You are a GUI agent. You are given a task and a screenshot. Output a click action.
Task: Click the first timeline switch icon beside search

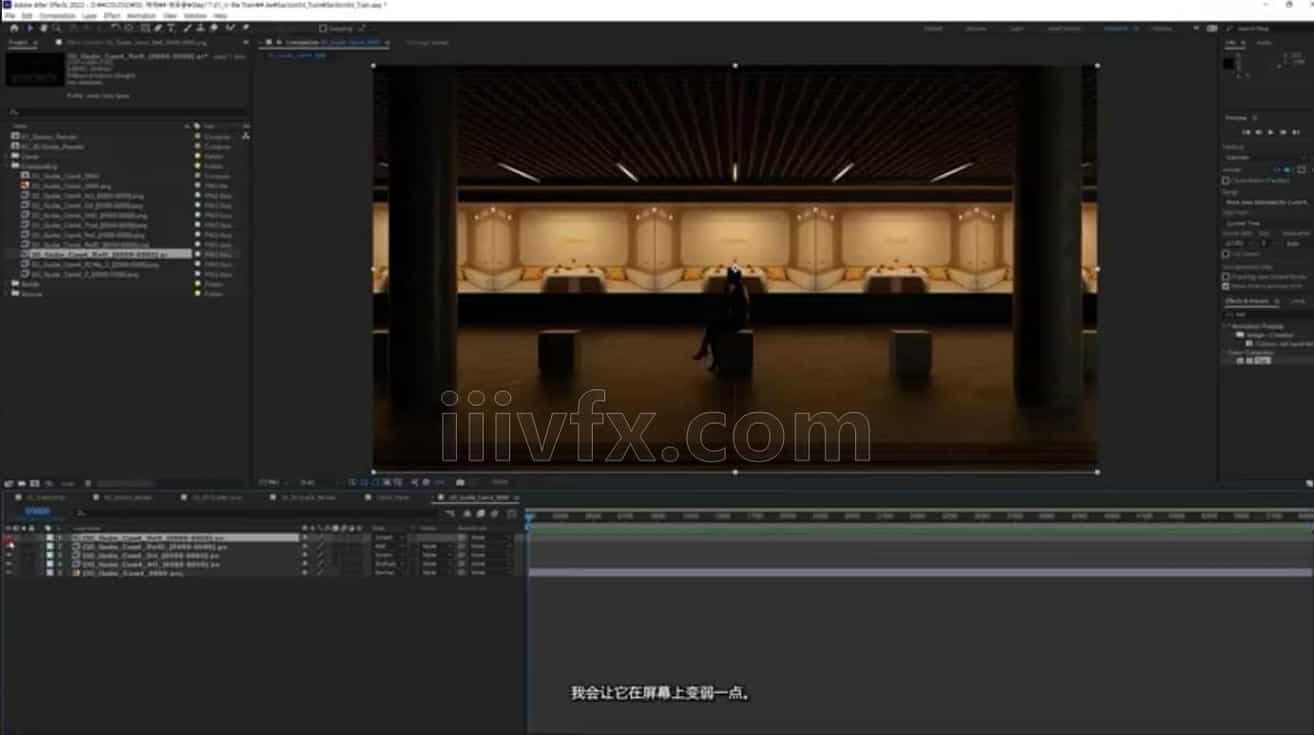pyautogui.click(x=450, y=514)
